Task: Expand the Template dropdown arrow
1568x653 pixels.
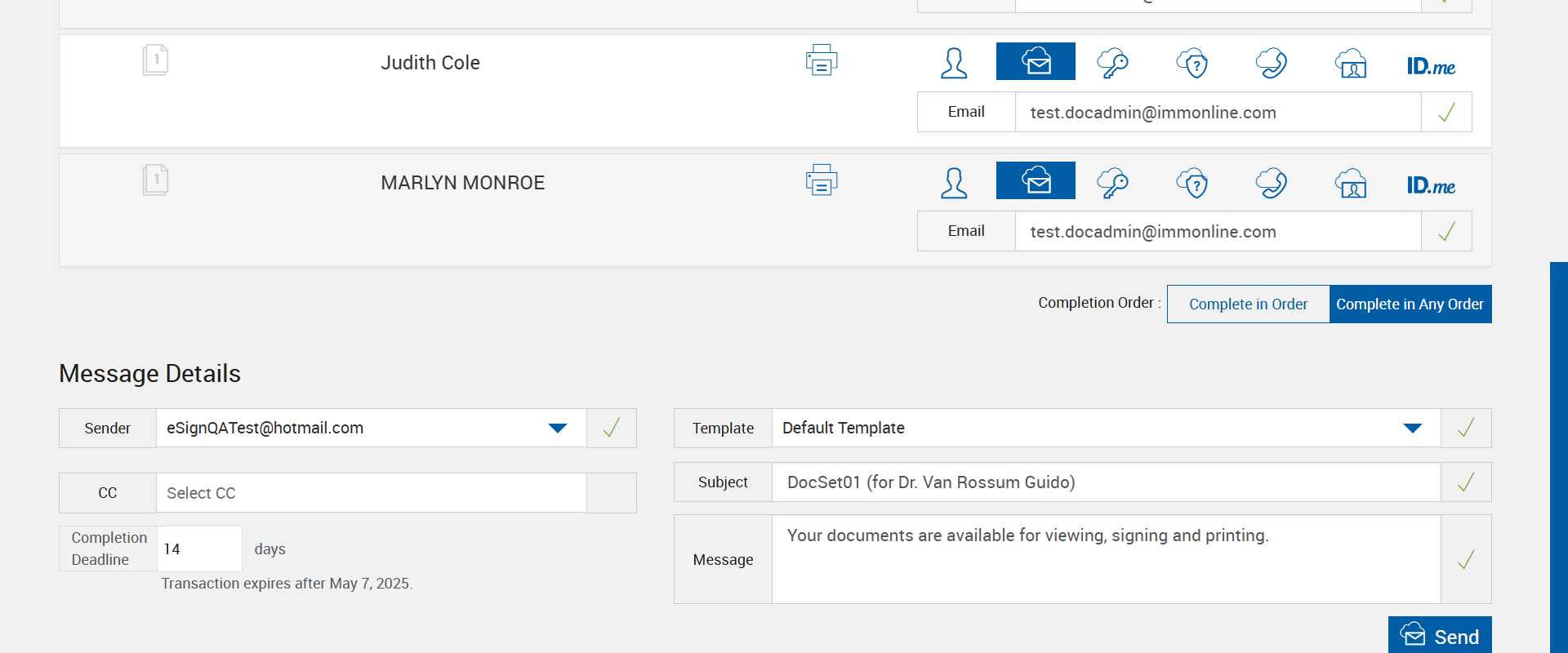Action: coord(1412,429)
